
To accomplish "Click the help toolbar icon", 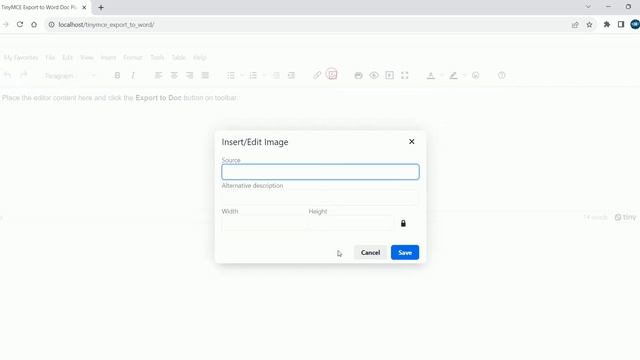I will coord(502,76).
